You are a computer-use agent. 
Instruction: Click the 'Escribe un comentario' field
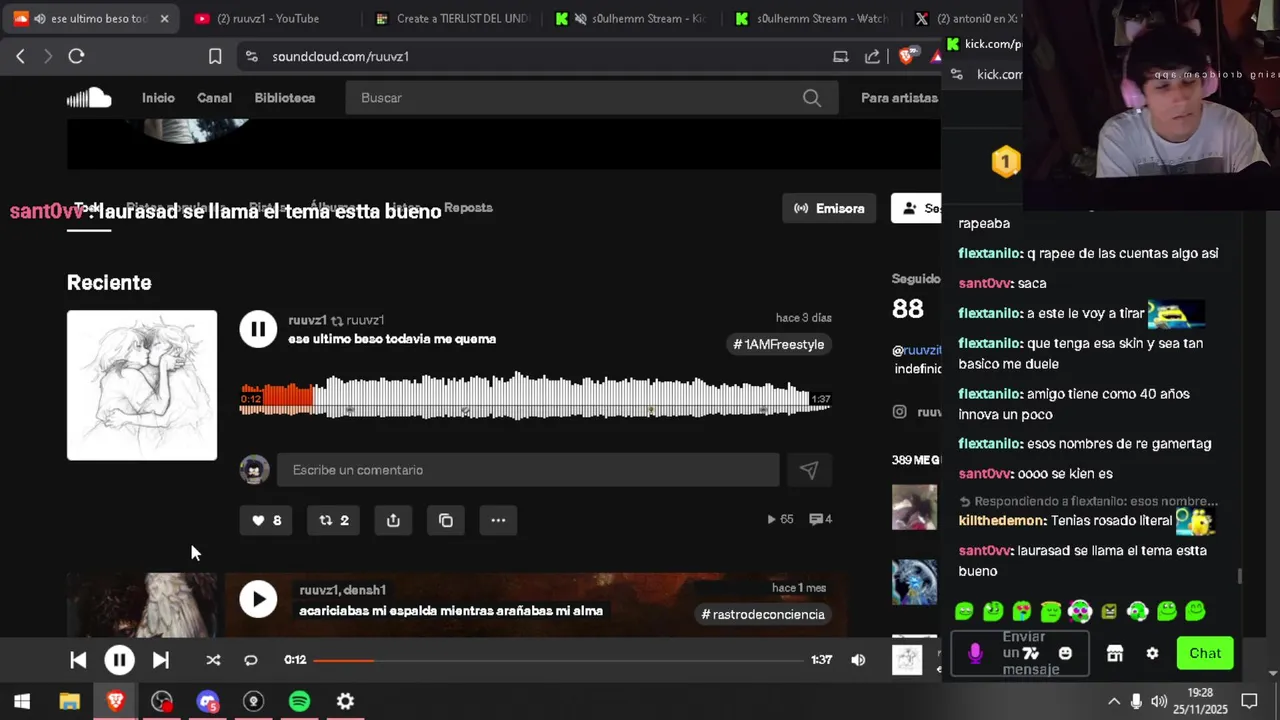click(528, 470)
